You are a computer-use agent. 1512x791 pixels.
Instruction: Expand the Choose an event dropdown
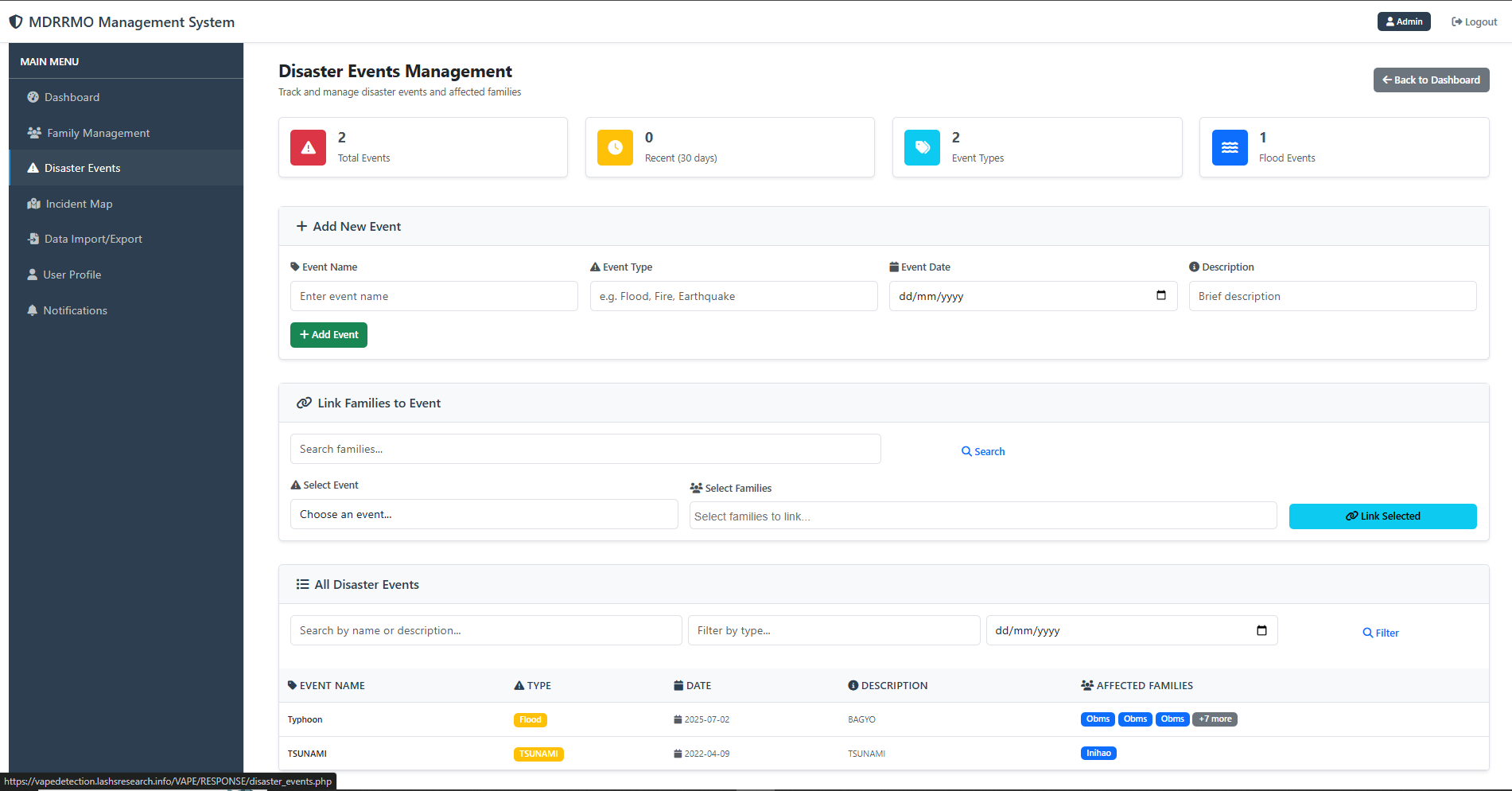(484, 514)
